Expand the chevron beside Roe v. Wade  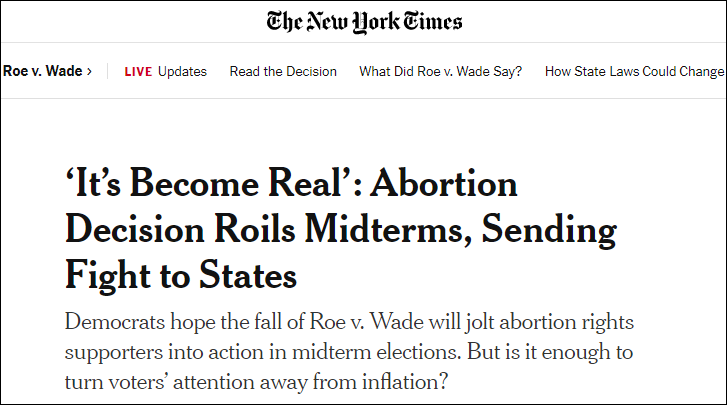click(x=89, y=71)
